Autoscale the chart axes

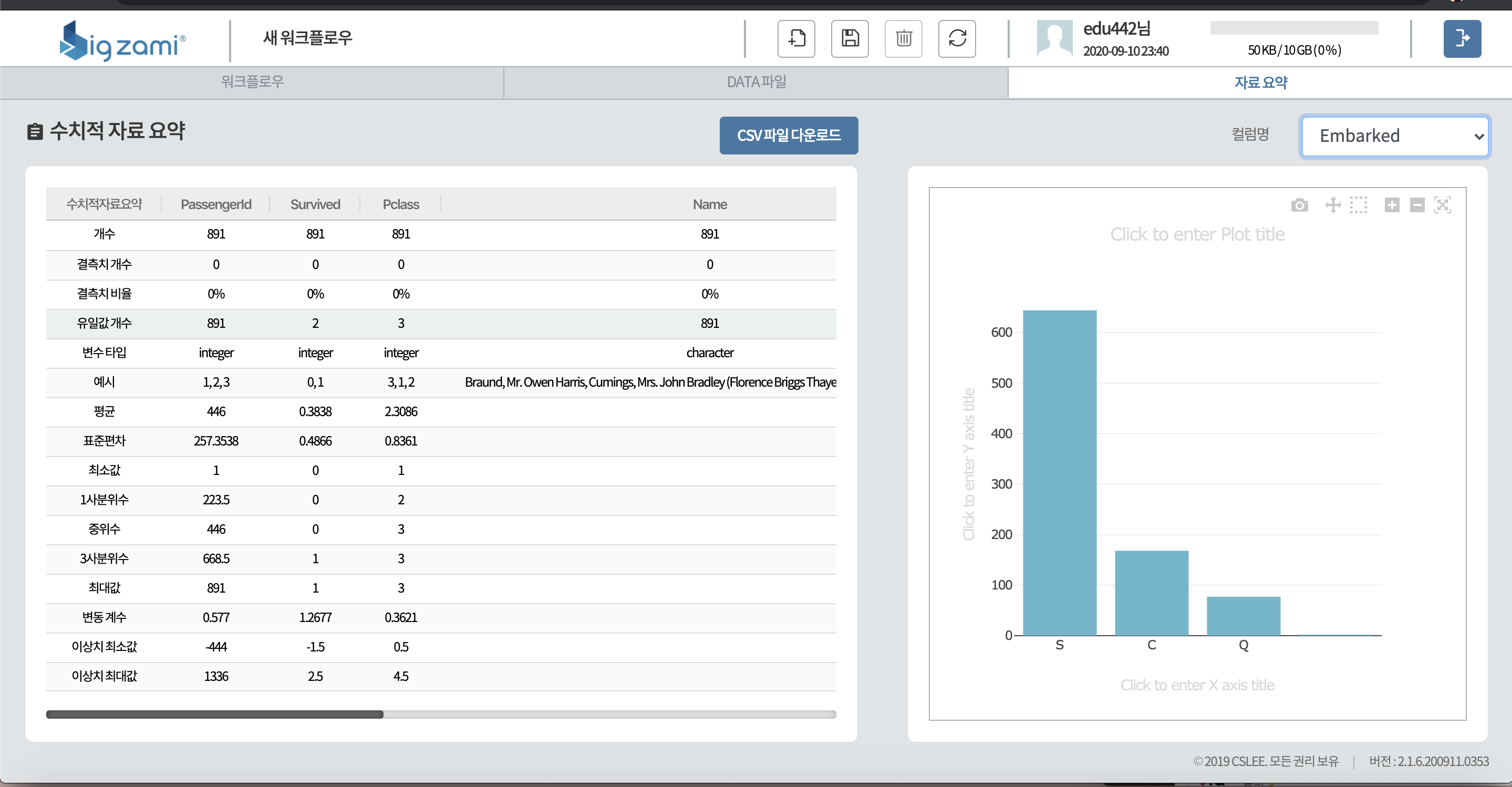pos(1442,205)
